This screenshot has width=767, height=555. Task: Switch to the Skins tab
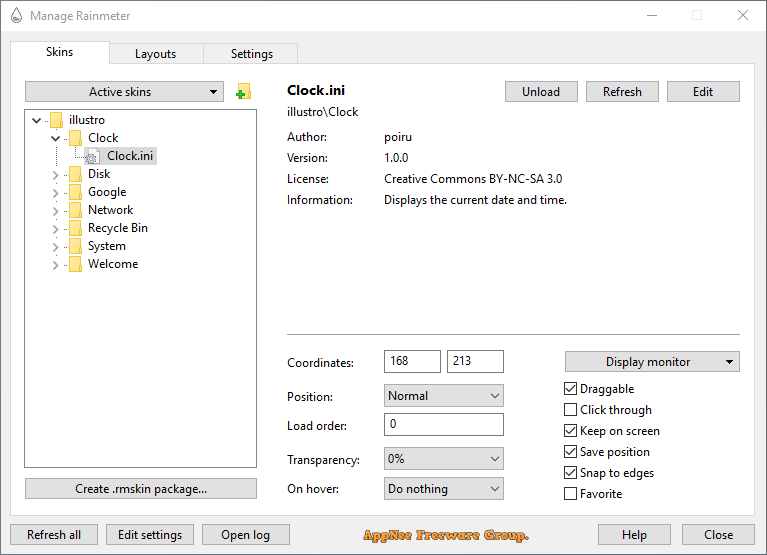[60, 52]
